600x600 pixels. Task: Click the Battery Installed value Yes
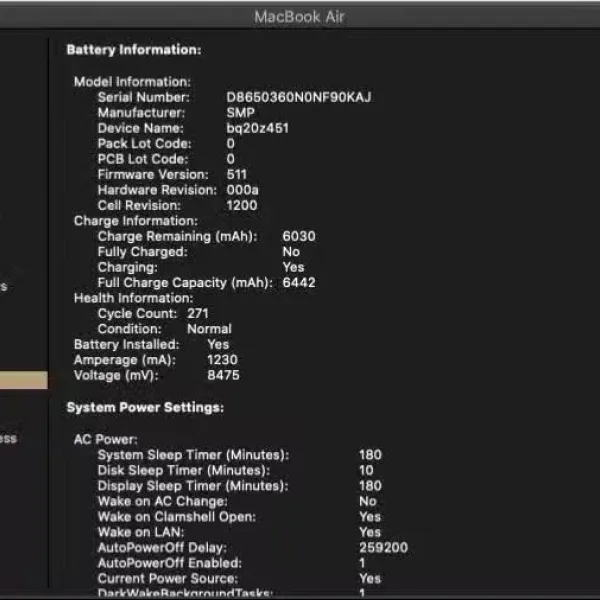pyautogui.click(x=218, y=344)
